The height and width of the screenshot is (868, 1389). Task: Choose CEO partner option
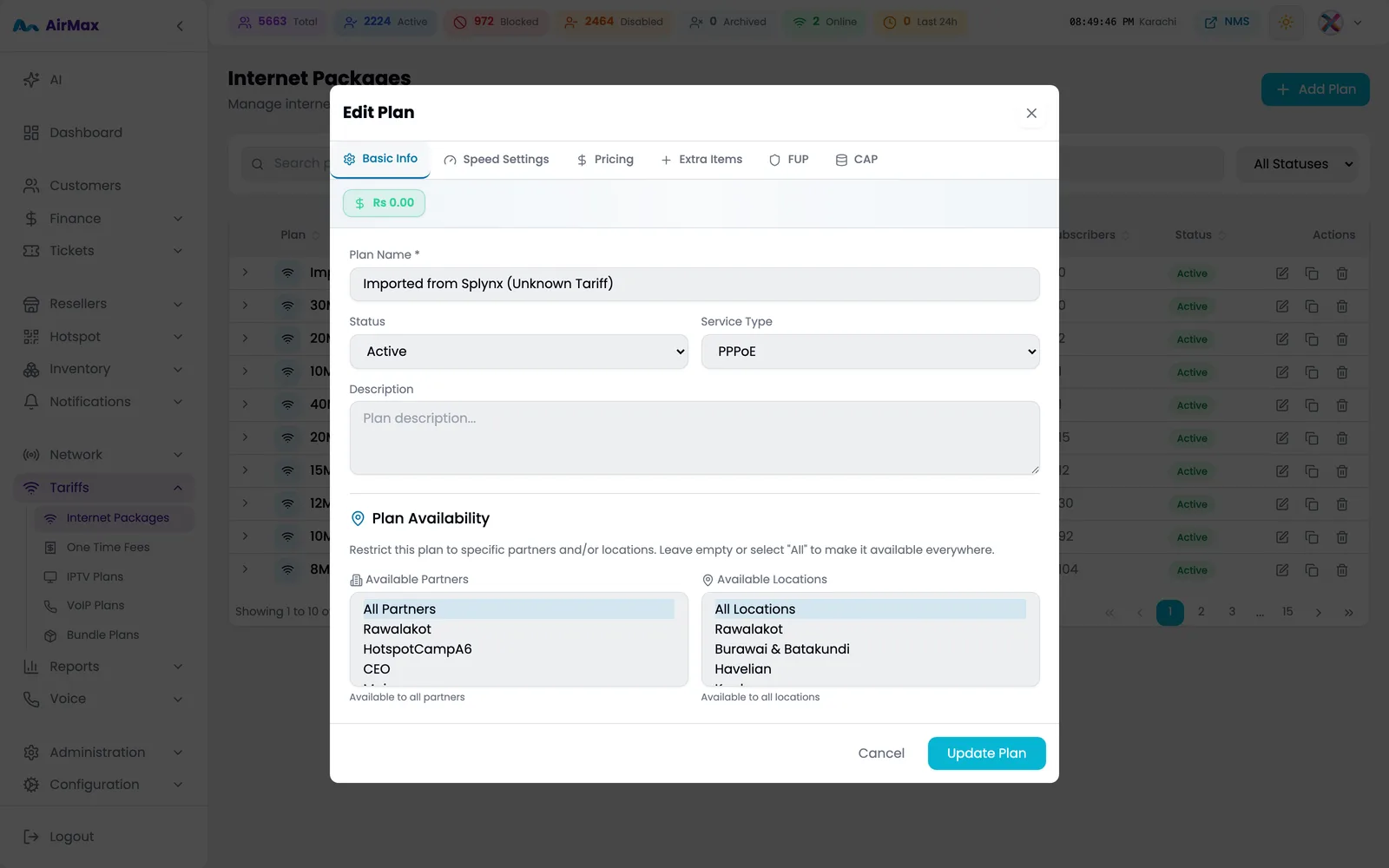coord(518,669)
